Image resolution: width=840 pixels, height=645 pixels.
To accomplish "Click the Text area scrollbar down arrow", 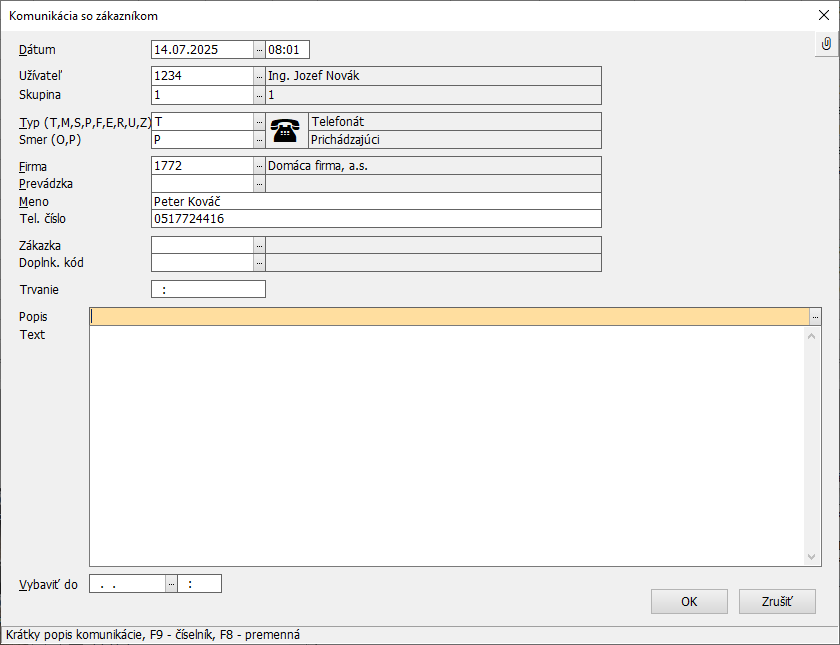I will tap(813, 557).
